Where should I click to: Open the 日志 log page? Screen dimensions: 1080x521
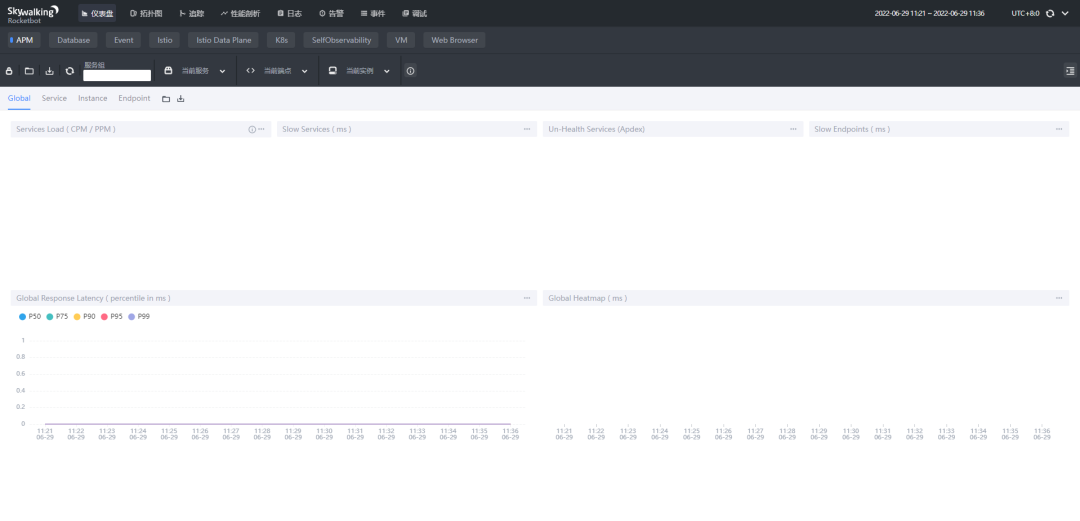click(289, 13)
